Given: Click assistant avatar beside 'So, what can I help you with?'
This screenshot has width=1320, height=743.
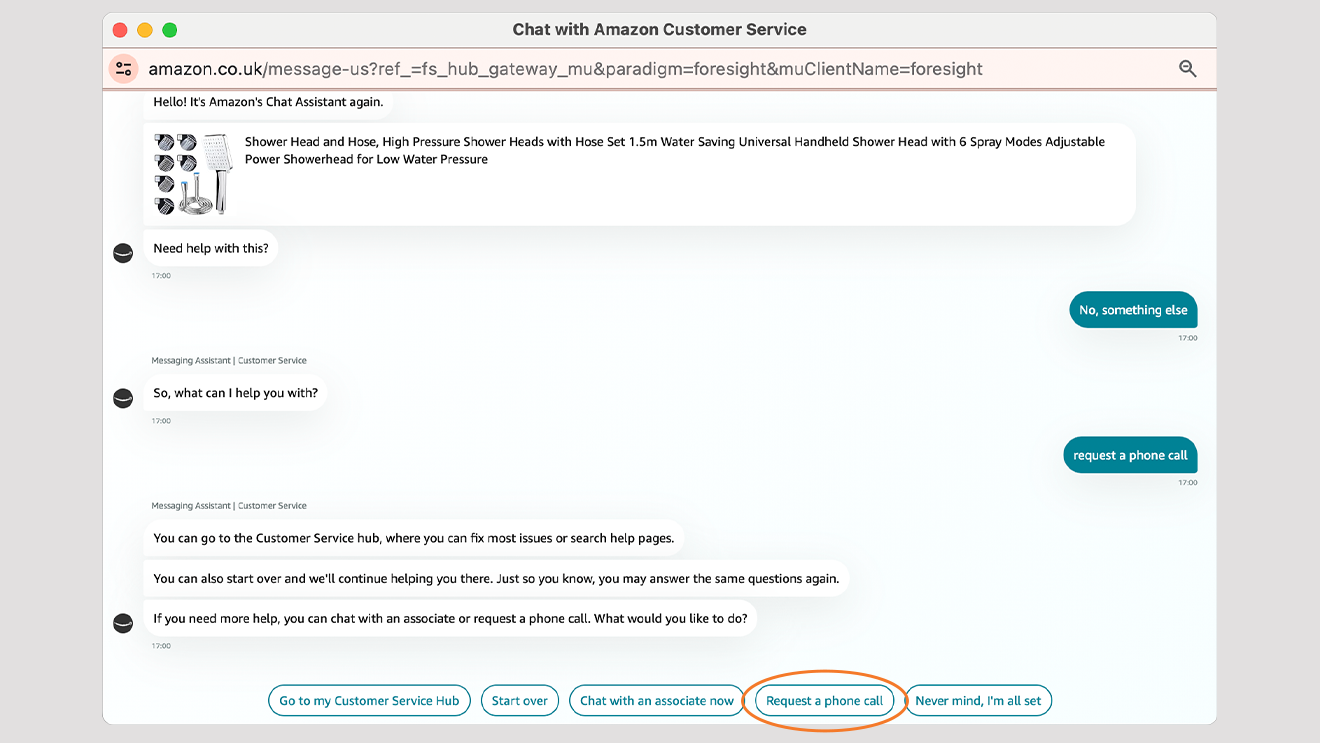Looking at the screenshot, I should [x=123, y=398].
